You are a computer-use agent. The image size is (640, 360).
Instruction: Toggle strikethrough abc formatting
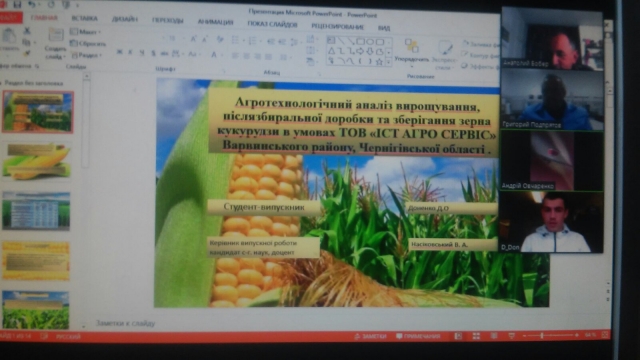pos(164,53)
